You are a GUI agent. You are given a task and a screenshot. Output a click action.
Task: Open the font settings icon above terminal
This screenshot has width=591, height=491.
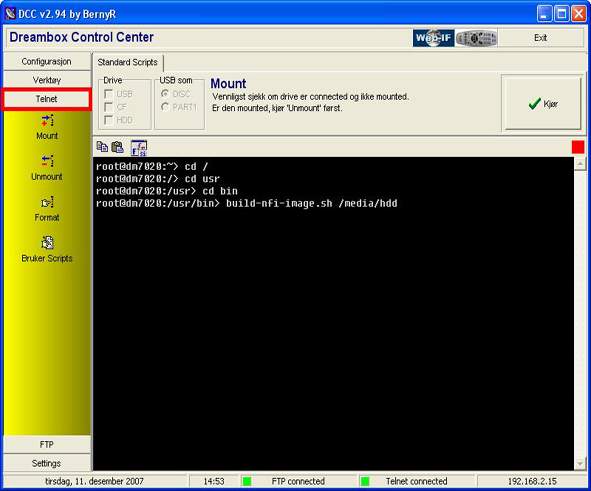coord(139,148)
